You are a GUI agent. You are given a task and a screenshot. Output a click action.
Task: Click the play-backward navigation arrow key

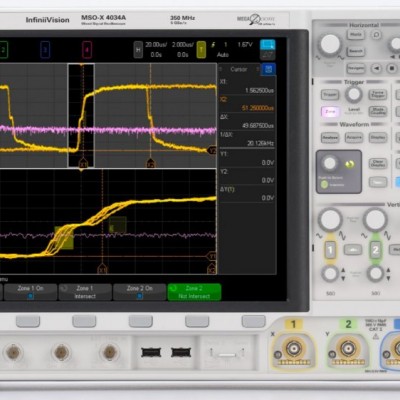(x=376, y=69)
